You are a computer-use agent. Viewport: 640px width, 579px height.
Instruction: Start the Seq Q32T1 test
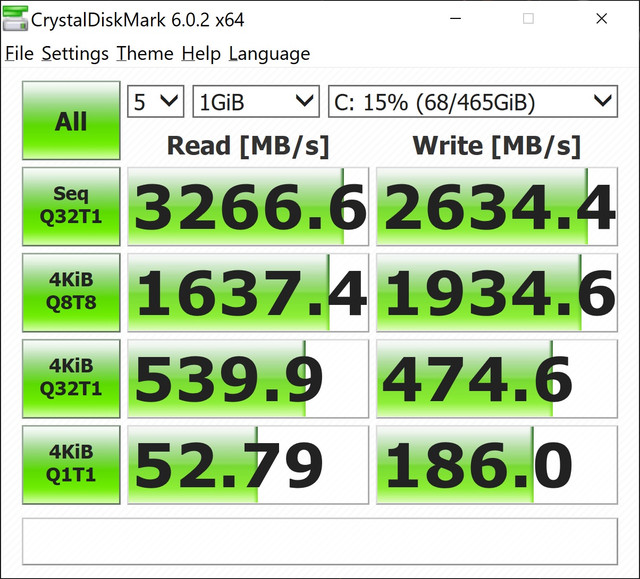point(71,206)
